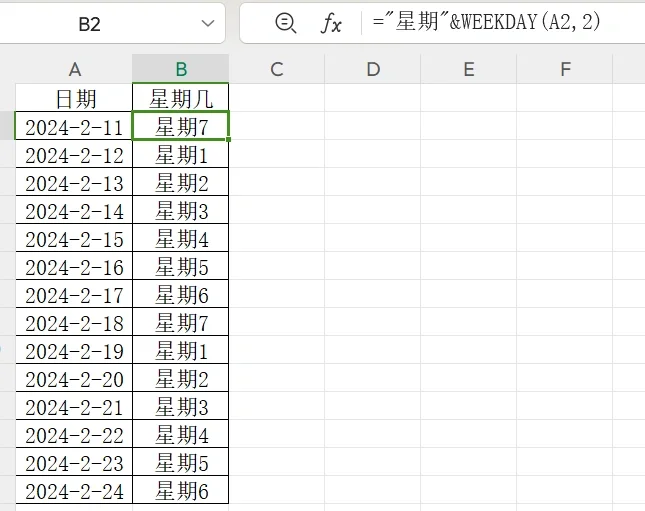Select the cell with date 2024-2-14
The width and height of the screenshot is (645, 511).
coord(74,210)
